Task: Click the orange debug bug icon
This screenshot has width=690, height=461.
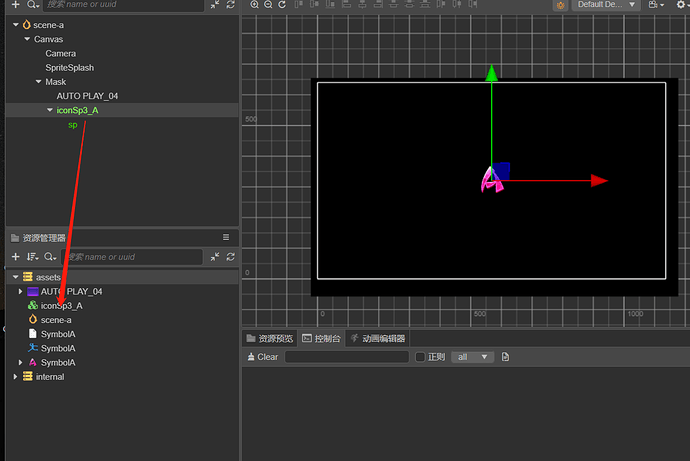Action: (x=561, y=5)
